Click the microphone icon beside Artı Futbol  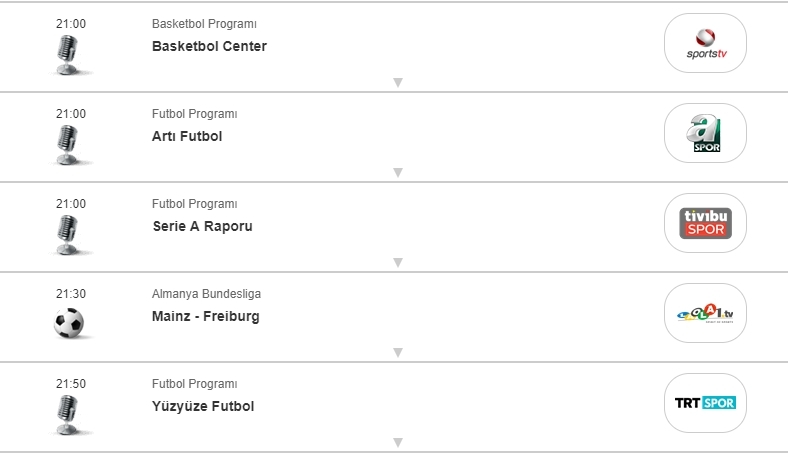[69, 144]
